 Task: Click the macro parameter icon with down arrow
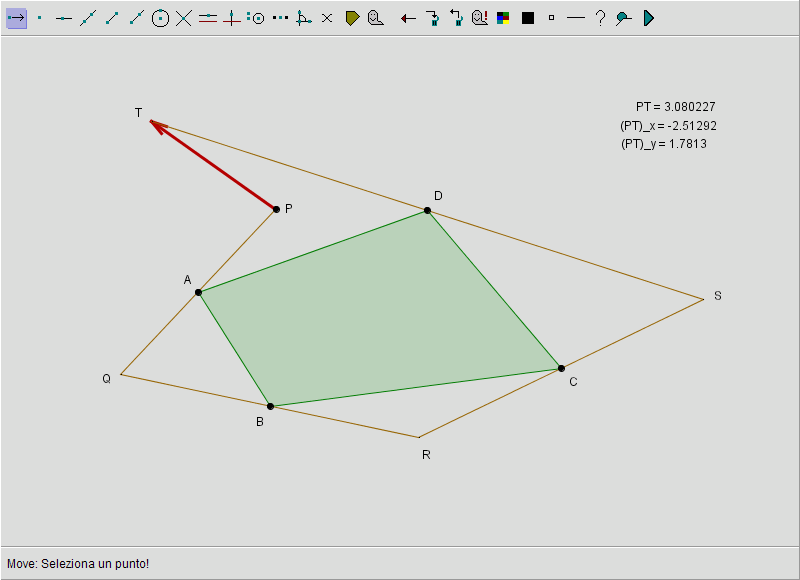[x=433, y=18]
